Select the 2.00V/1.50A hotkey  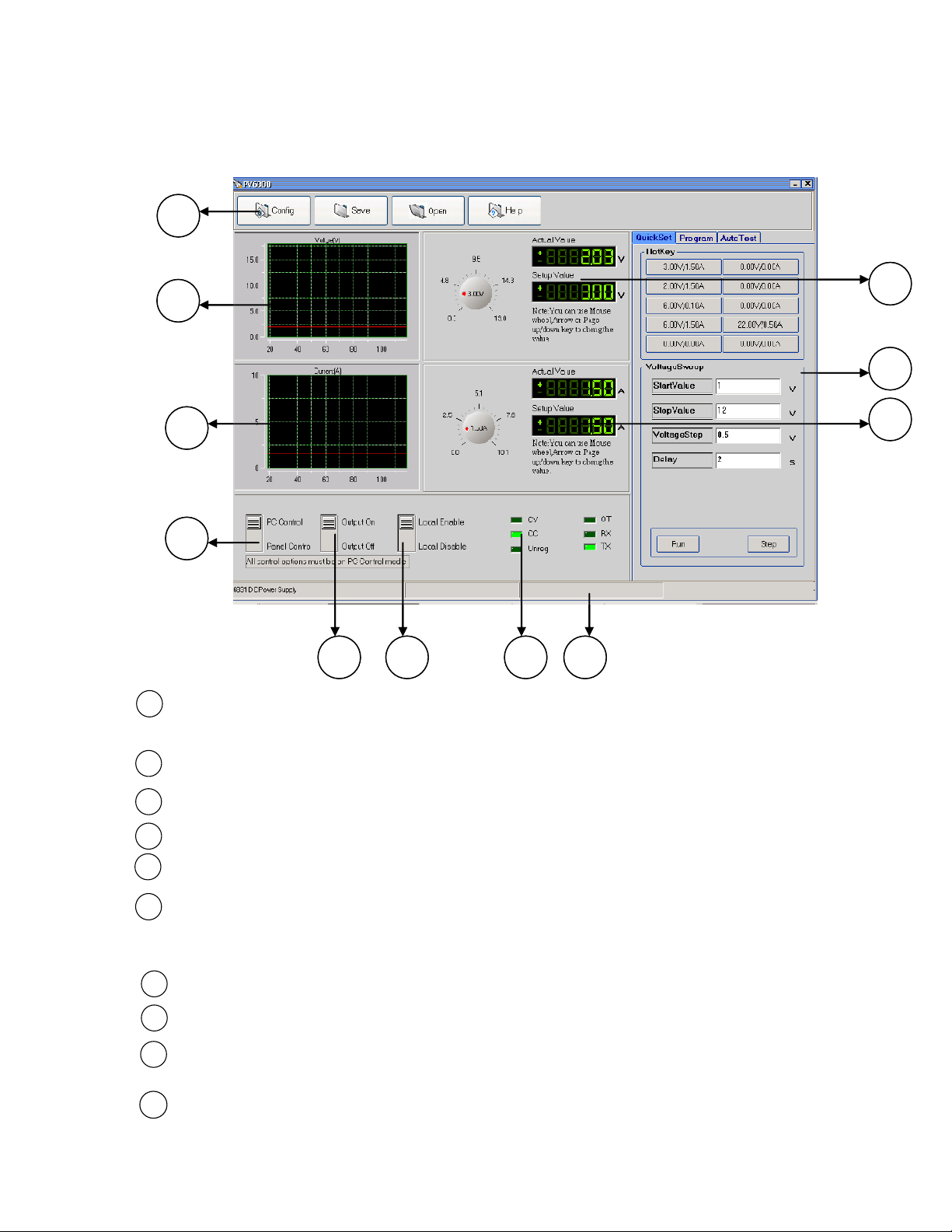684,287
